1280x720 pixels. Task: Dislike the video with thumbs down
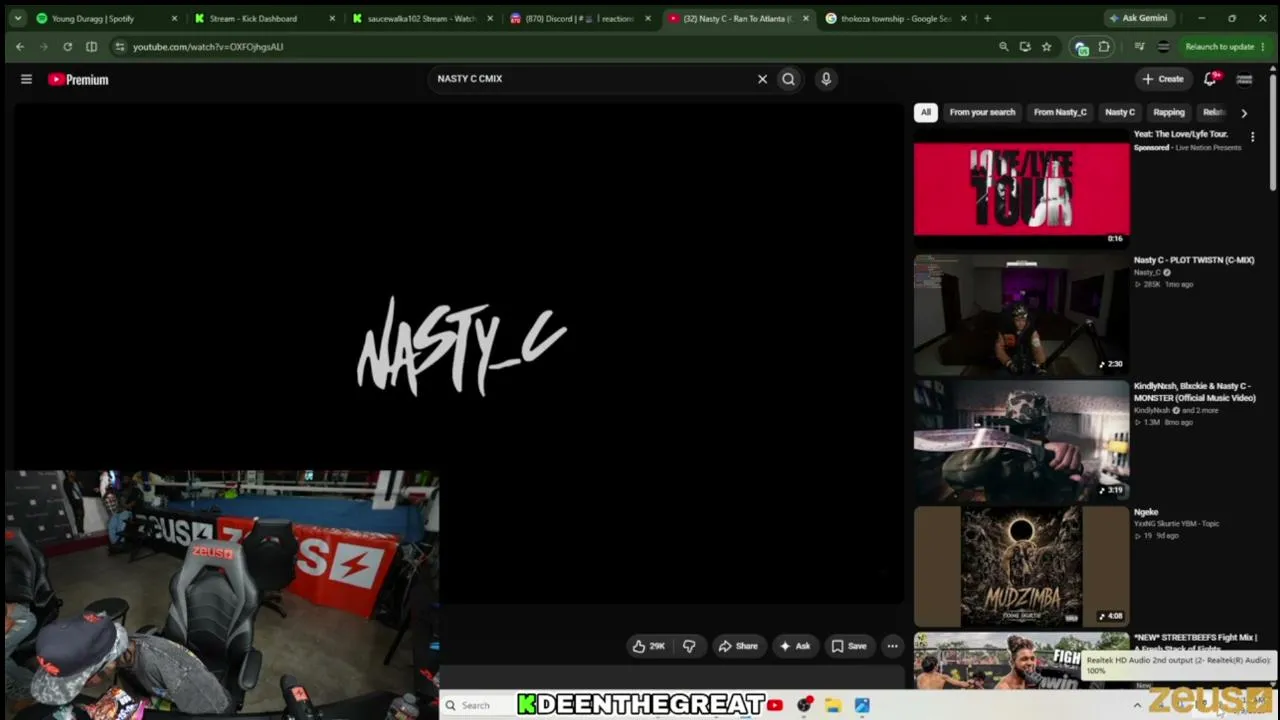(x=689, y=646)
